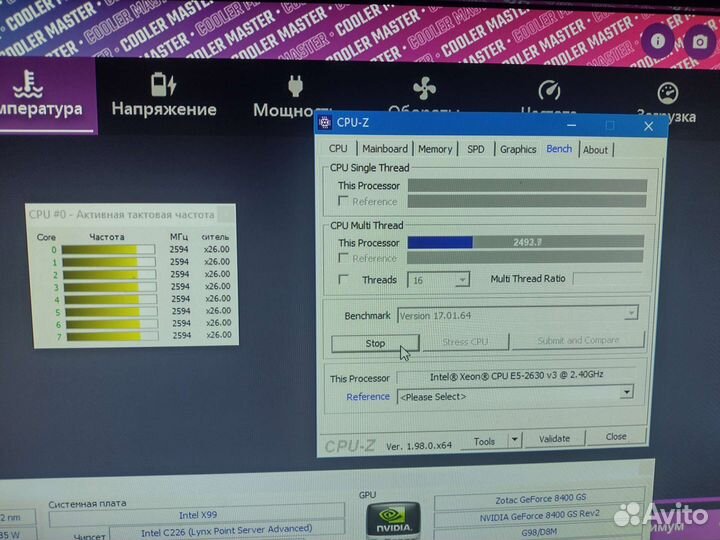Image resolution: width=720 pixels, height=540 pixels.
Task: Select the SPD tab
Action: click(476, 149)
